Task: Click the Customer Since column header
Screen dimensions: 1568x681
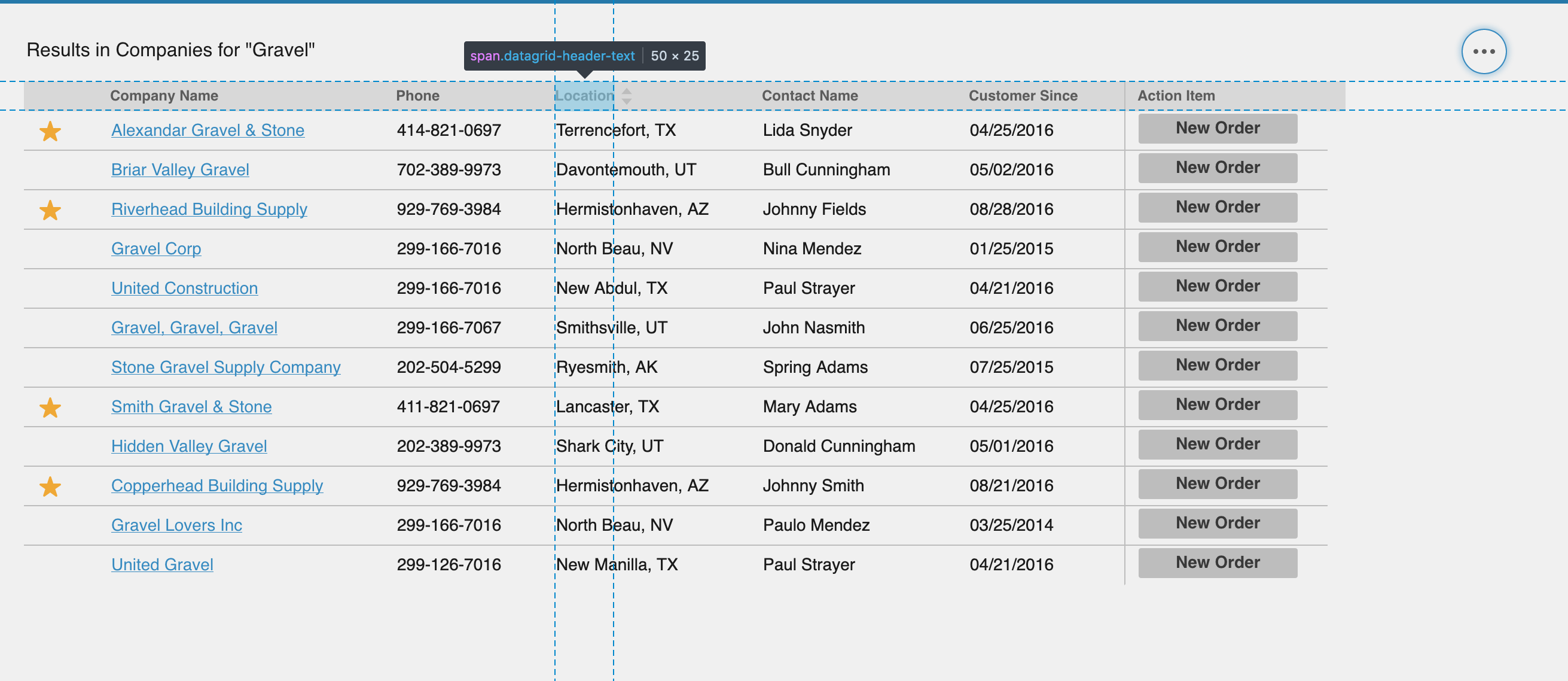Action: tap(1023, 96)
